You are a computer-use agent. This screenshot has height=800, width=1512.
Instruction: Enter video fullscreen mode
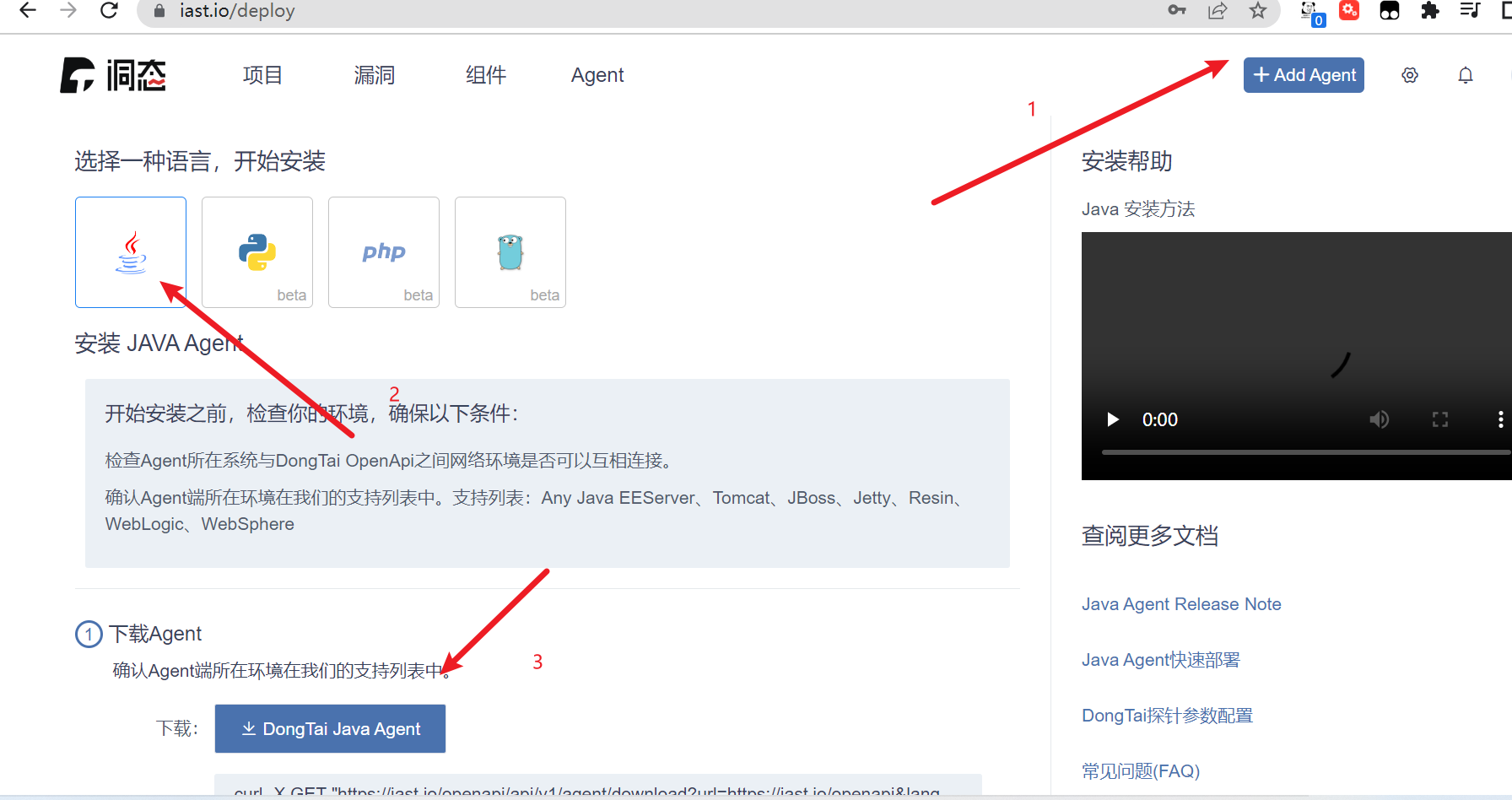(1440, 419)
